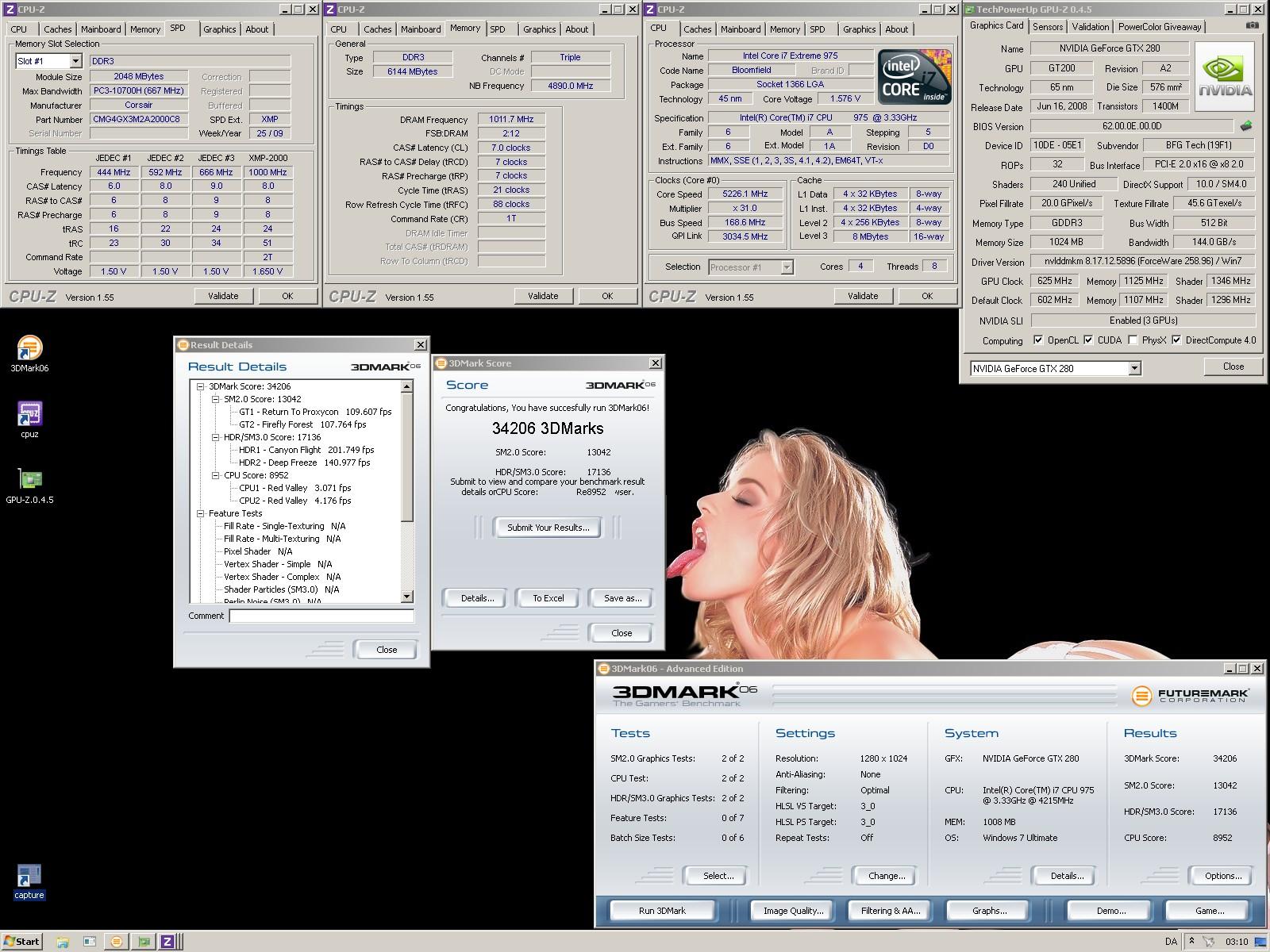Click Options... under Results in 3DMark06
The image size is (1270, 952).
pyautogui.click(x=1223, y=876)
